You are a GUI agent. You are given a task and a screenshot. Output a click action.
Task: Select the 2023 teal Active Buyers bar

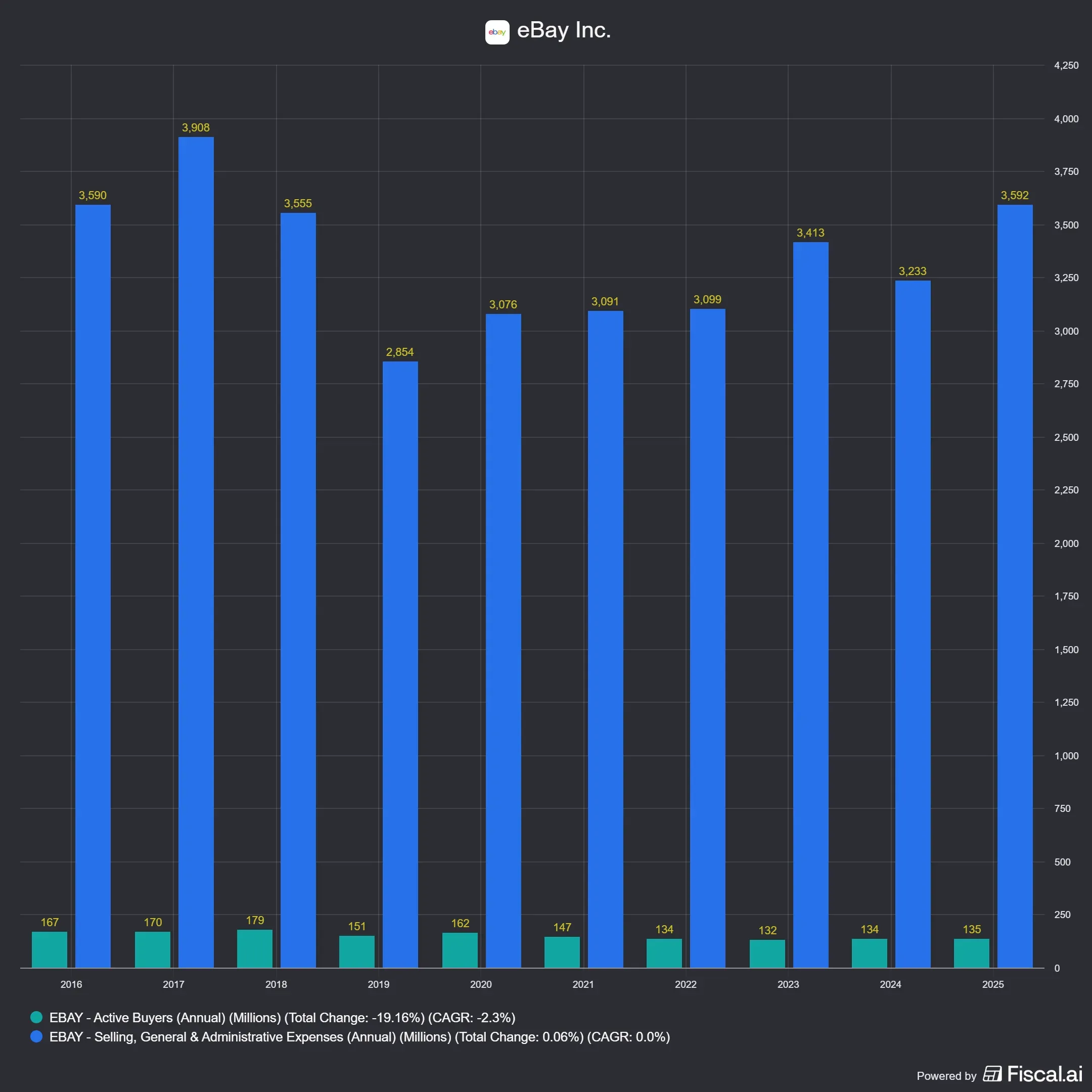coord(767,954)
